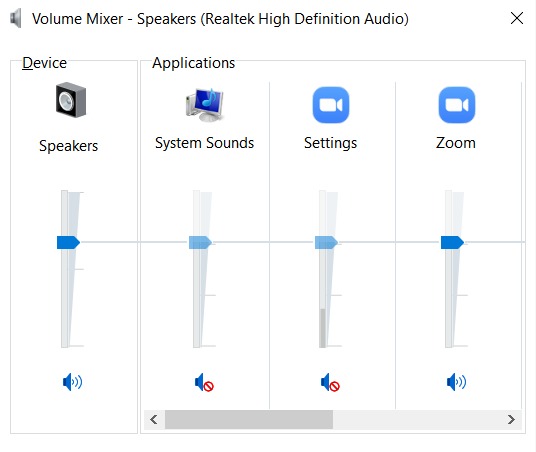Click the horizontal scrollbar thumb
Viewport: 536px width, 452px height.
249,420
